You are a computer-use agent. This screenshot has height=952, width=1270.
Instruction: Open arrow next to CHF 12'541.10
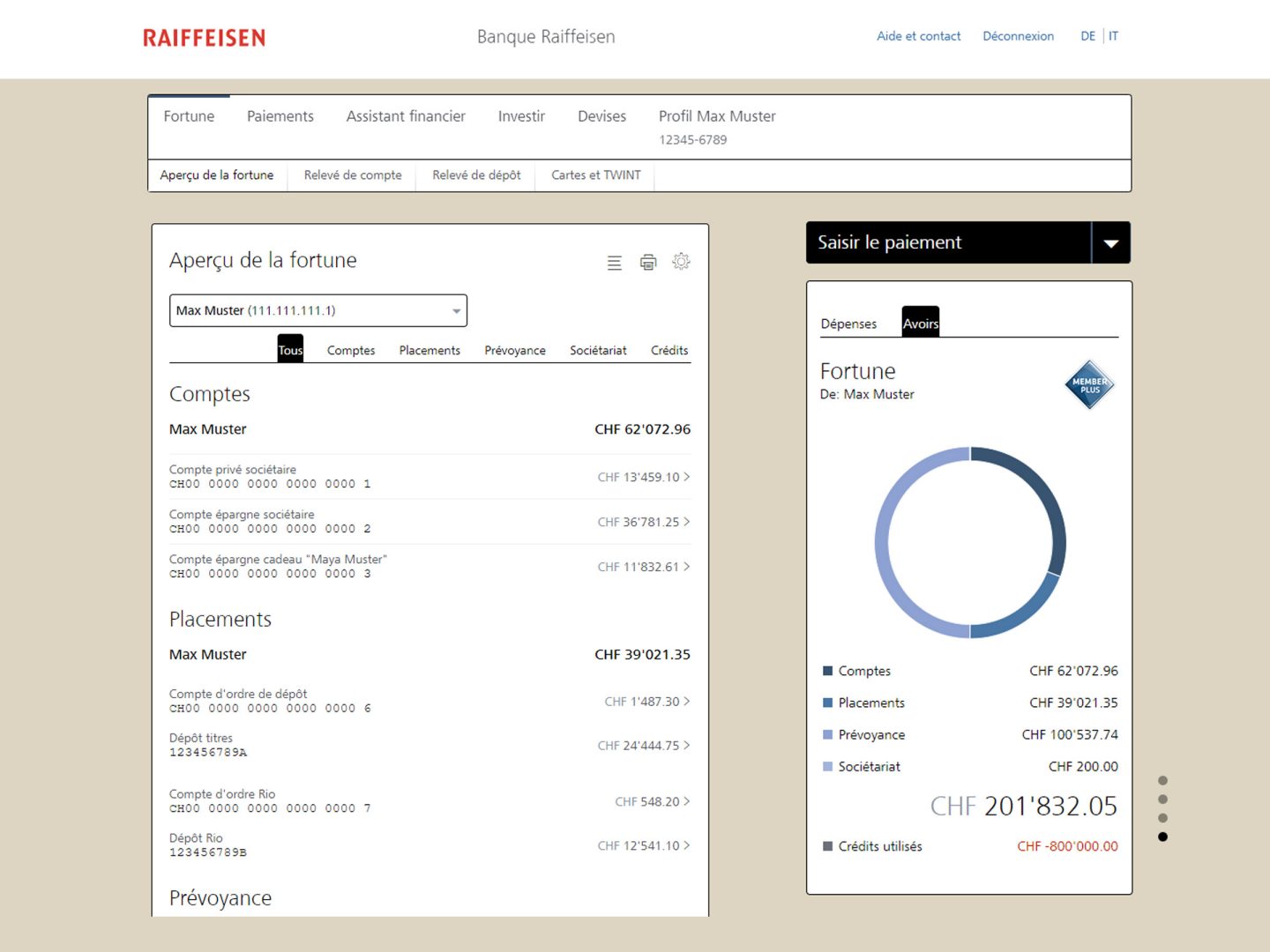point(687,845)
